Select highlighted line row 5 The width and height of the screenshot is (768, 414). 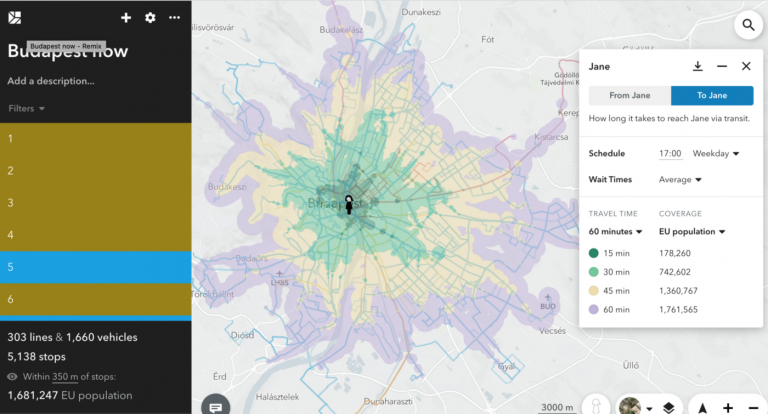point(96,267)
